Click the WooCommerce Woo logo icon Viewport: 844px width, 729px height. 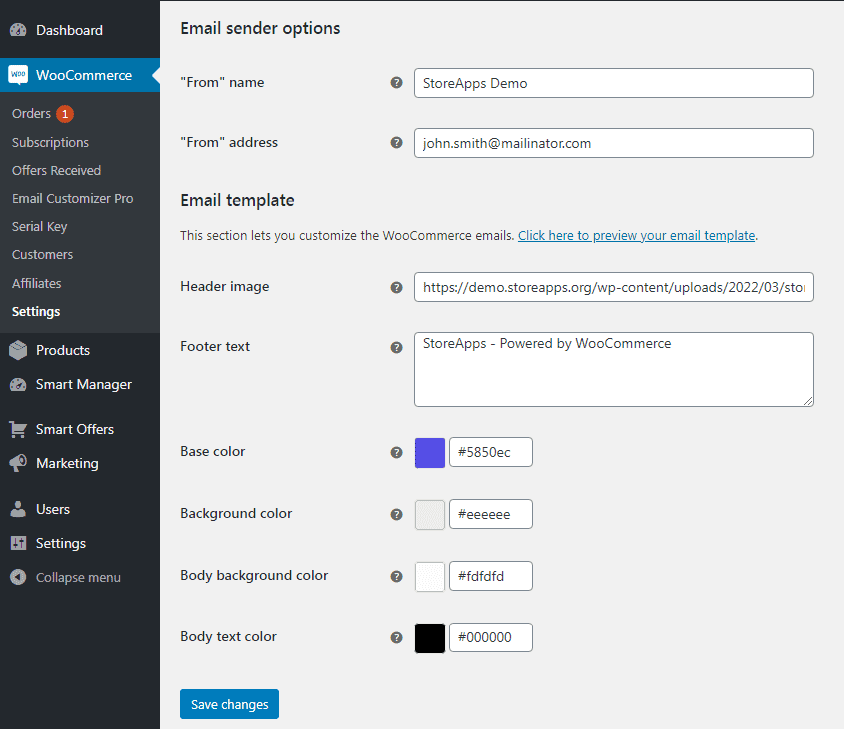click(x=18, y=75)
